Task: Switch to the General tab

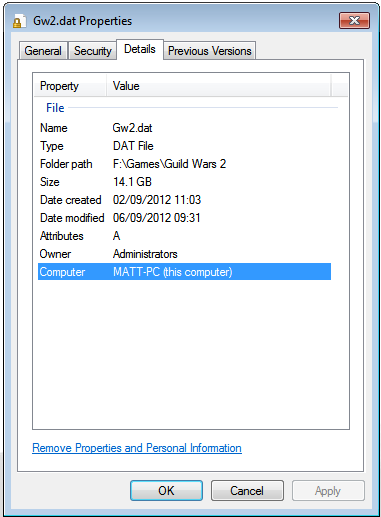Action: 43,51
